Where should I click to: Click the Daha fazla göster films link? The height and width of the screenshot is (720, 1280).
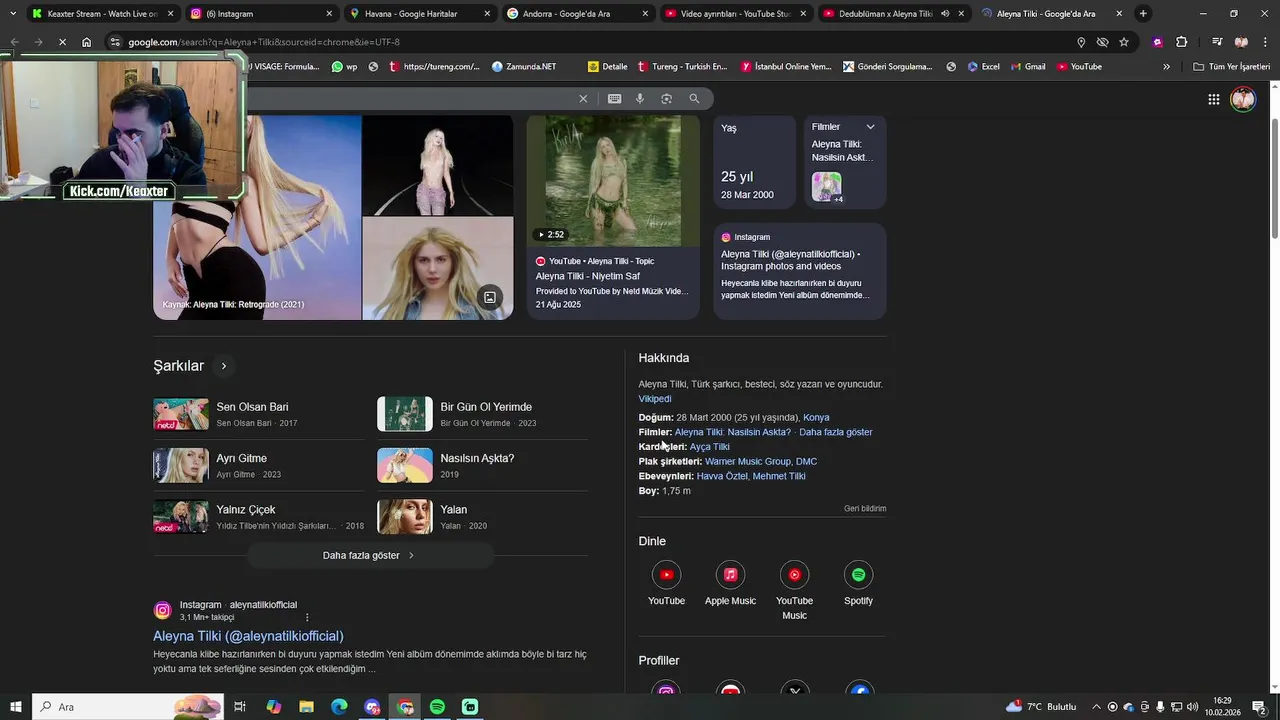[x=836, y=432]
